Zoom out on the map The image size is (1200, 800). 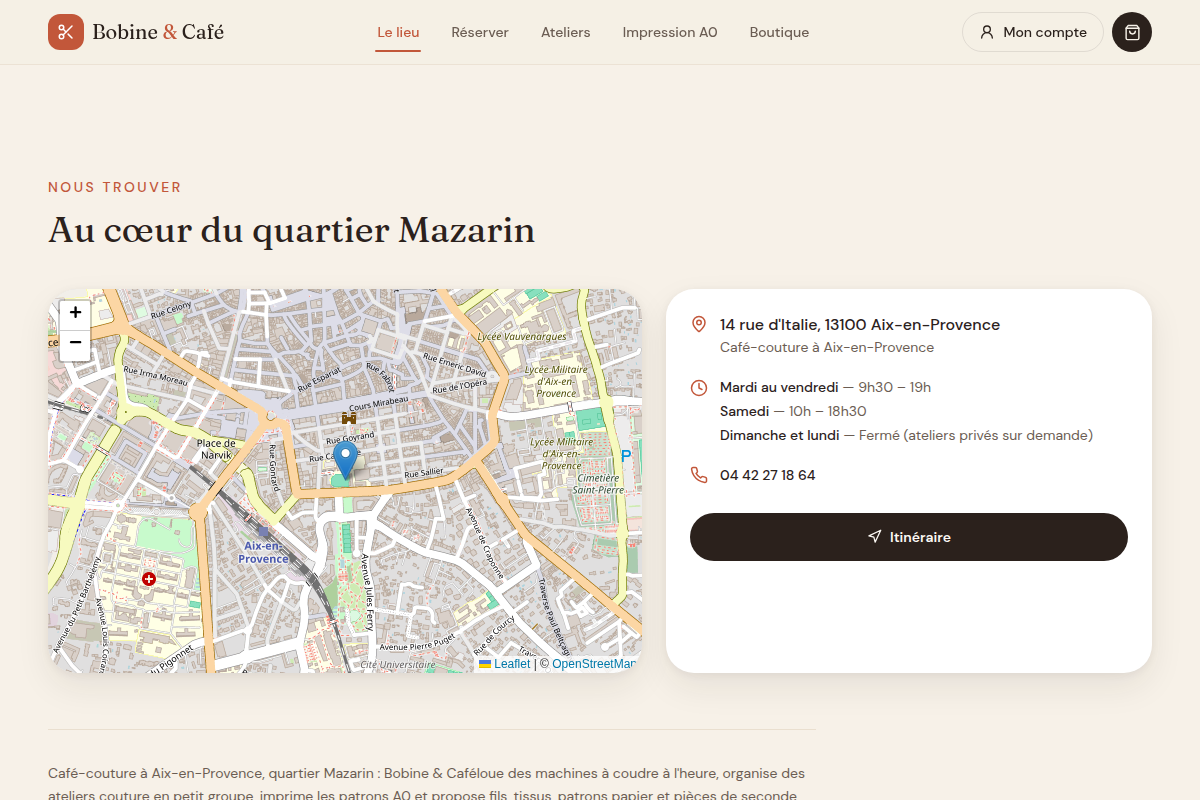tap(75, 345)
